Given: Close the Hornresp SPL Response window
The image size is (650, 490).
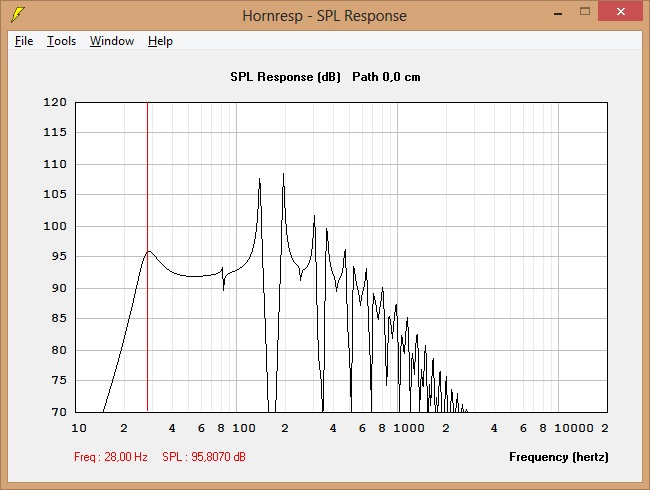Looking at the screenshot, I should coord(621,11).
